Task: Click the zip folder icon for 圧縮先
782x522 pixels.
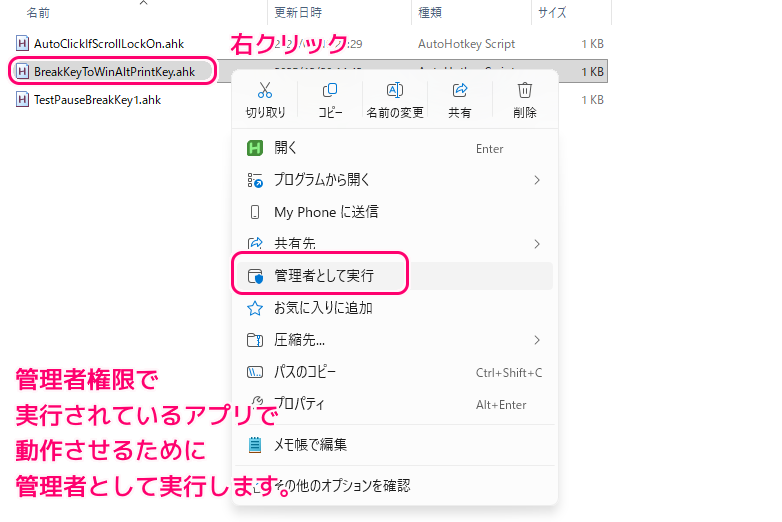Action: 255,340
